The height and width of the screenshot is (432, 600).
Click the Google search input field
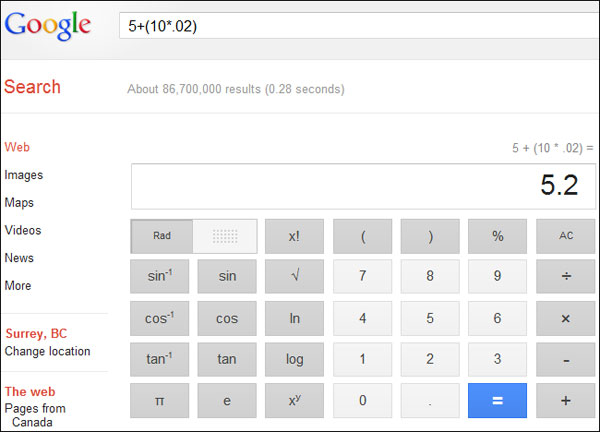tap(355, 25)
